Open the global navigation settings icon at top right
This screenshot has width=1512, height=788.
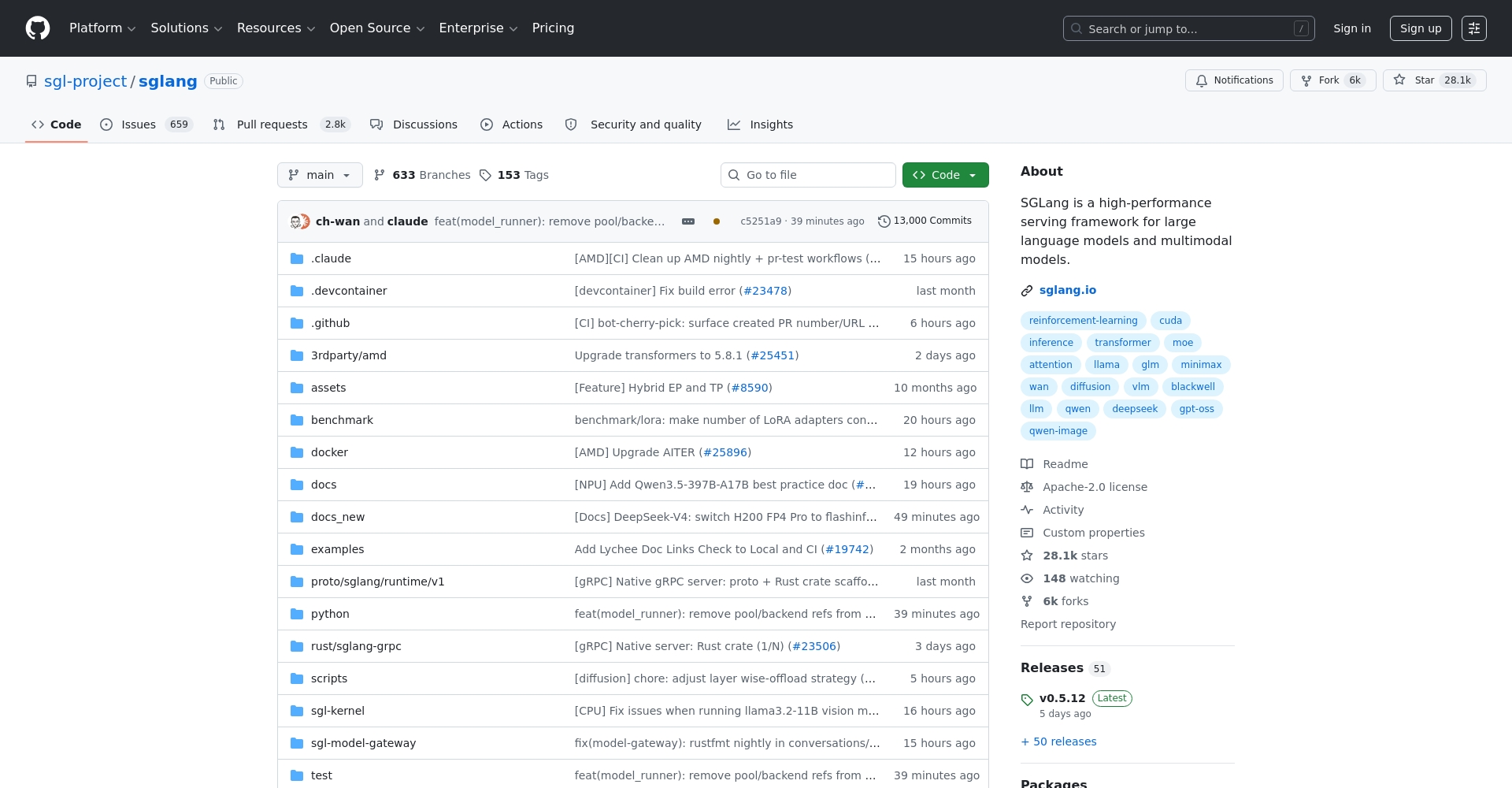coord(1474,28)
